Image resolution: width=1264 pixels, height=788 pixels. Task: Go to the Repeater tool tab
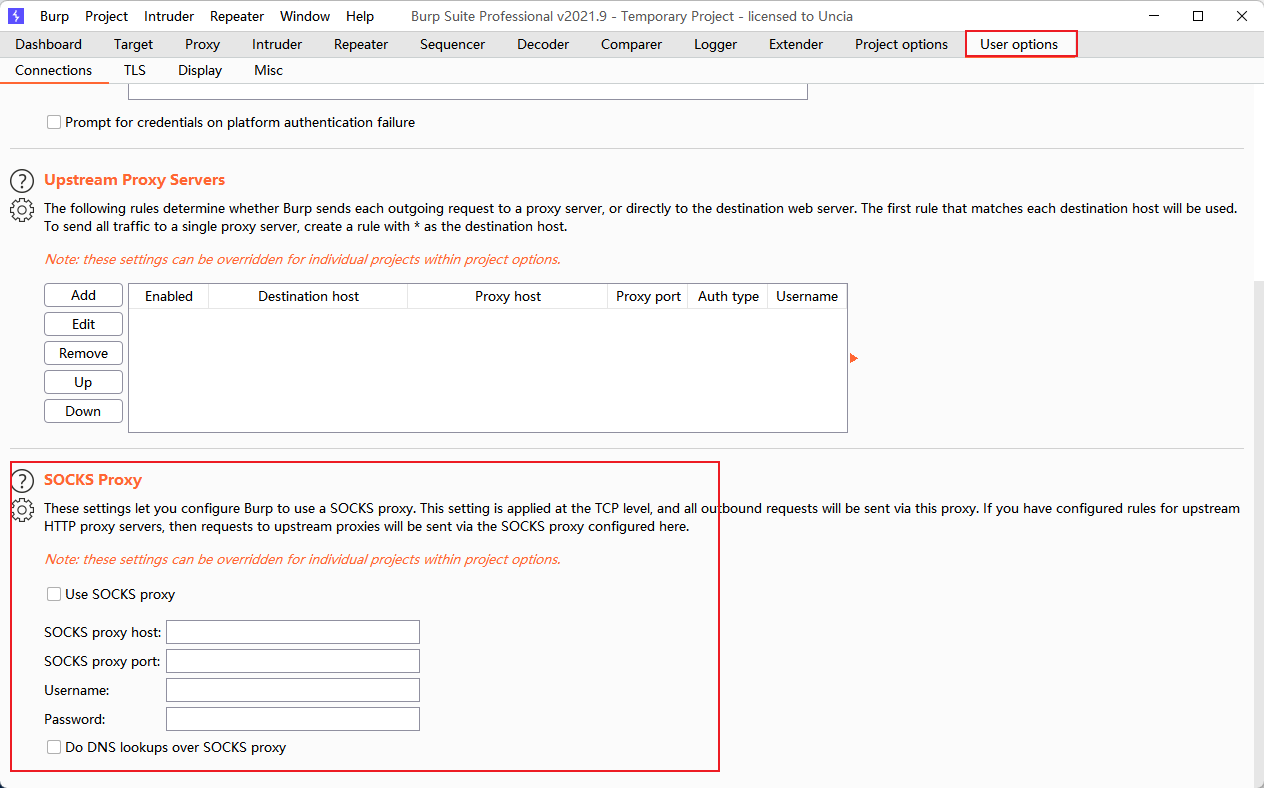pyautogui.click(x=361, y=44)
